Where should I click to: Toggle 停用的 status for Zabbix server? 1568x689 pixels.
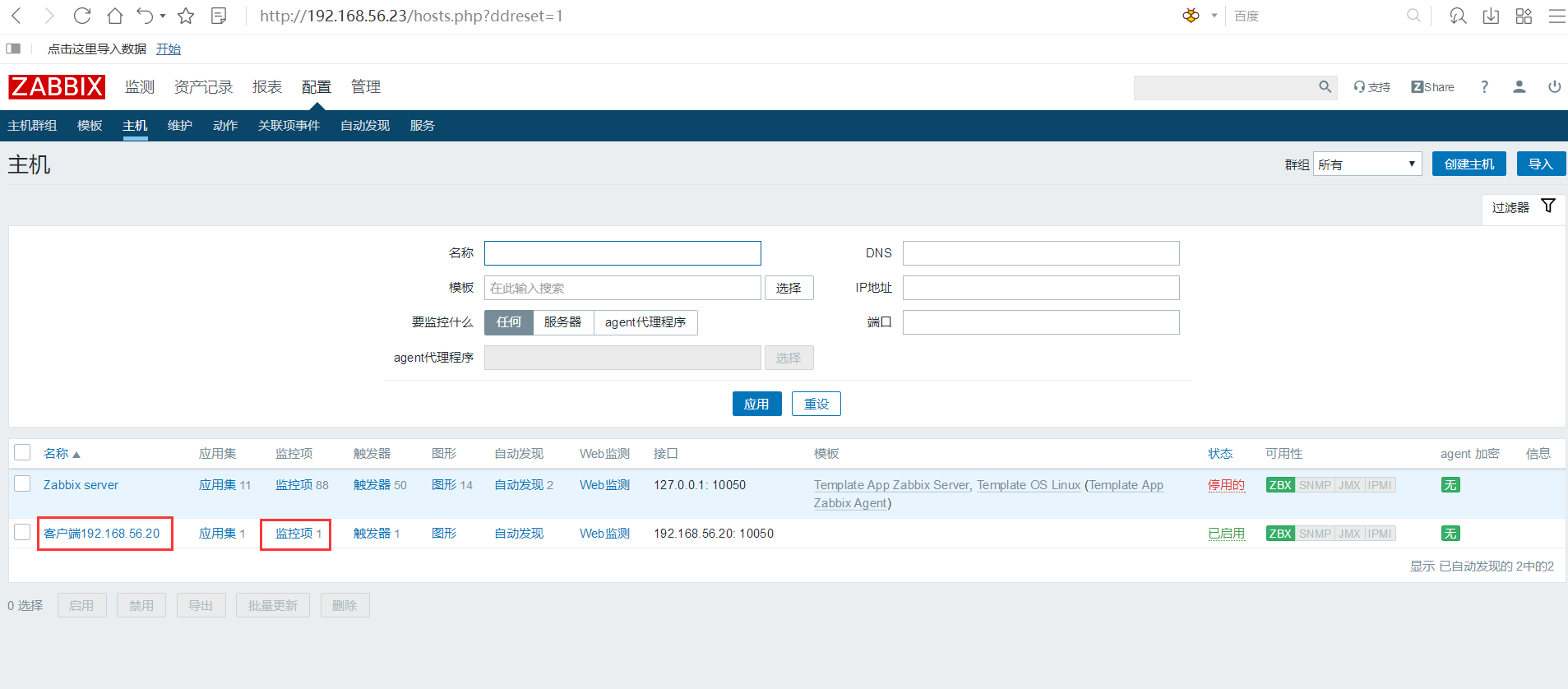(x=1226, y=485)
